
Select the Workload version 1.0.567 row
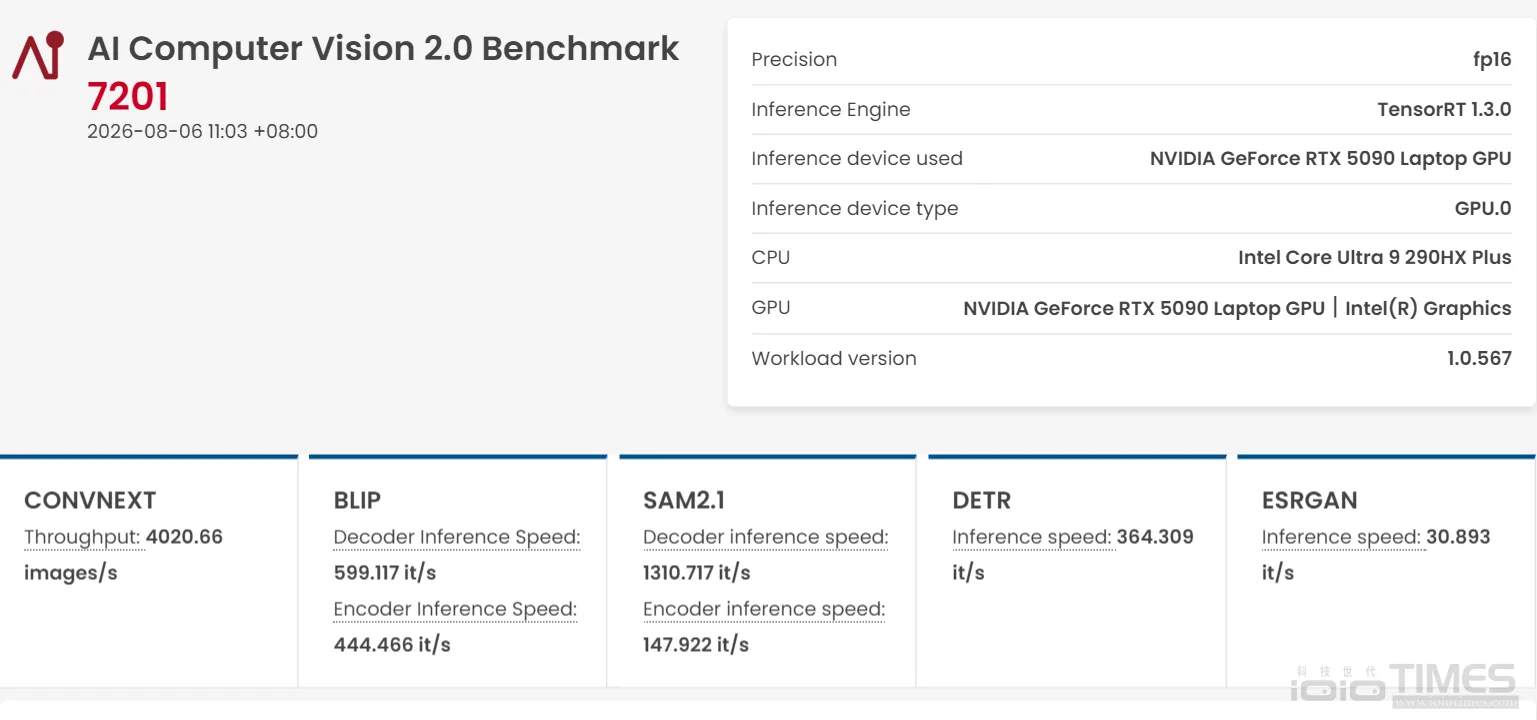click(x=1131, y=358)
